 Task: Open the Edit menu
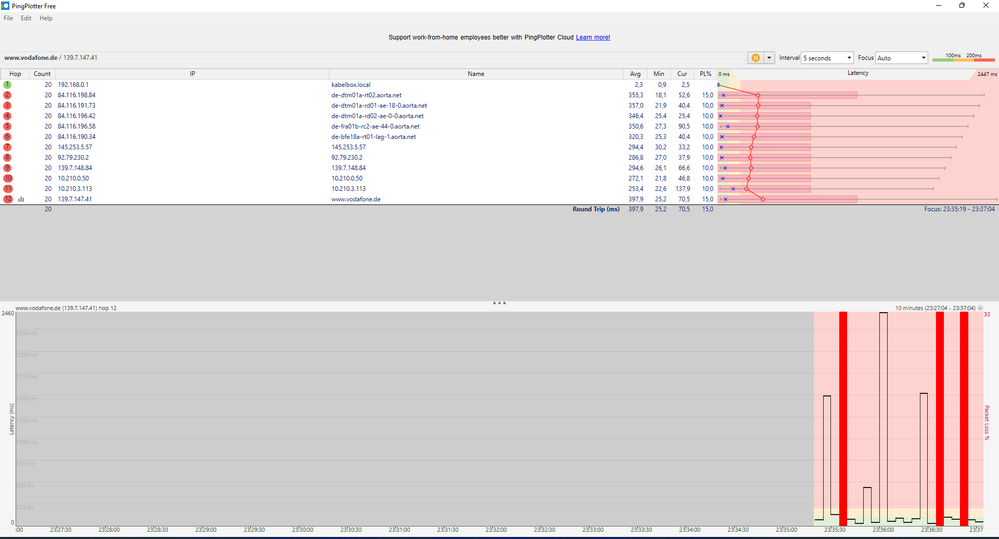tap(25, 18)
